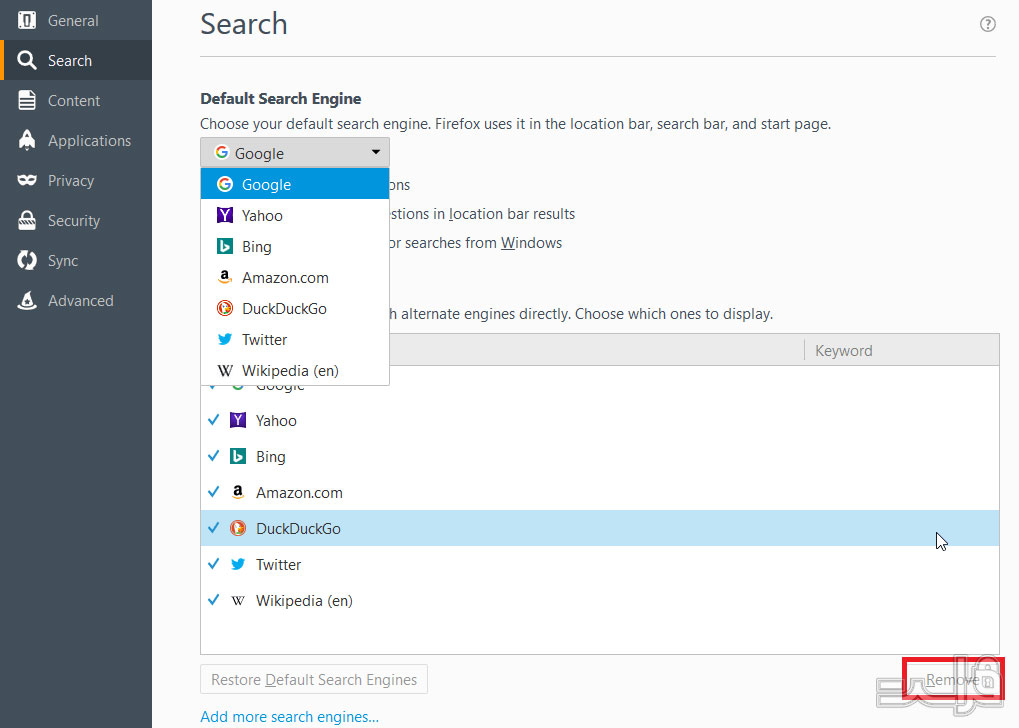Switch to the Advanced settings tab
The width and height of the screenshot is (1019, 728).
76,300
